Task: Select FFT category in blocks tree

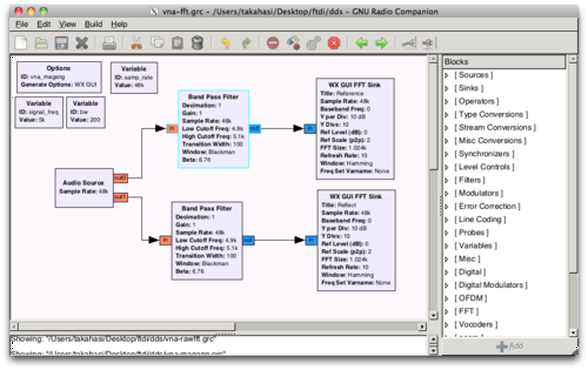Action: [x=466, y=311]
